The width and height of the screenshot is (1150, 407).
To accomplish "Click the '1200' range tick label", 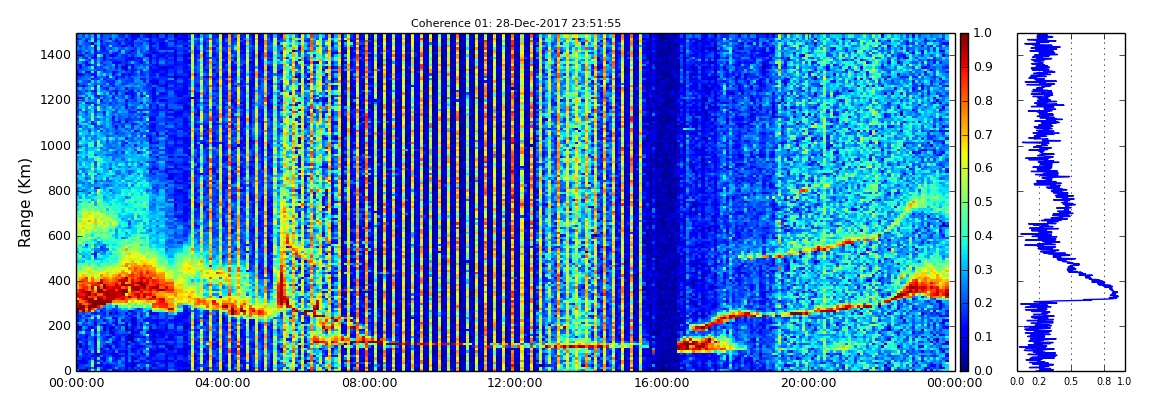I will click(57, 100).
